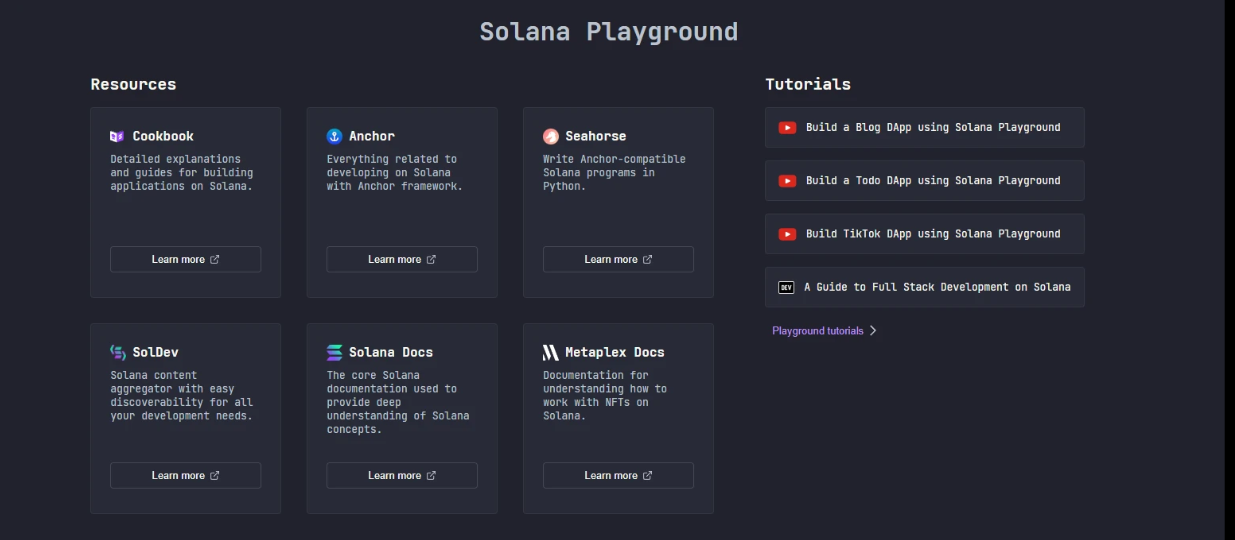Click the Metaplex Docs logo icon

(x=551, y=352)
